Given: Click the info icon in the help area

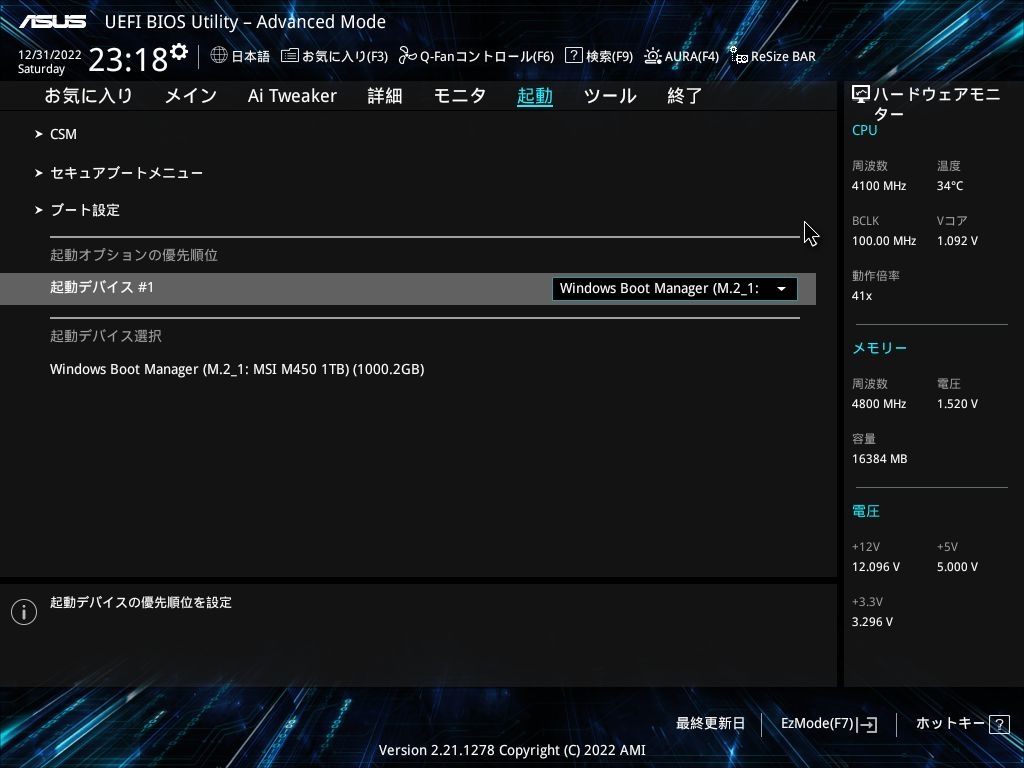Looking at the screenshot, I should (x=24, y=612).
